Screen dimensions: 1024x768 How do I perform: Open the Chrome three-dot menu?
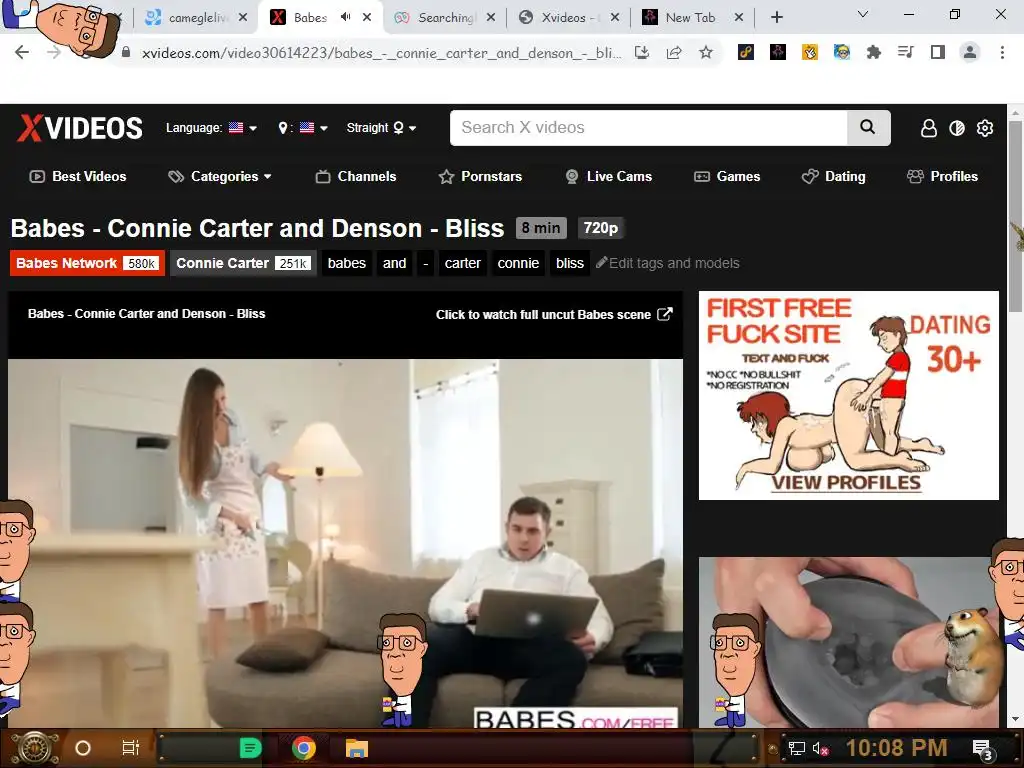click(1002, 52)
